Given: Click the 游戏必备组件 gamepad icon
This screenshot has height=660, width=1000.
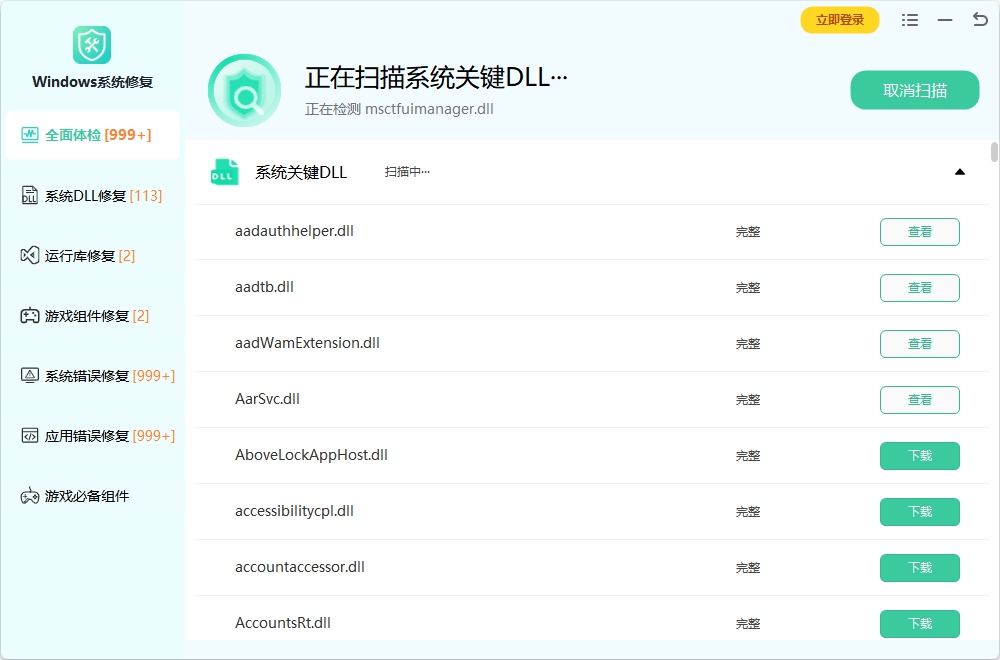Looking at the screenshot, I should [x=30, y=496].
